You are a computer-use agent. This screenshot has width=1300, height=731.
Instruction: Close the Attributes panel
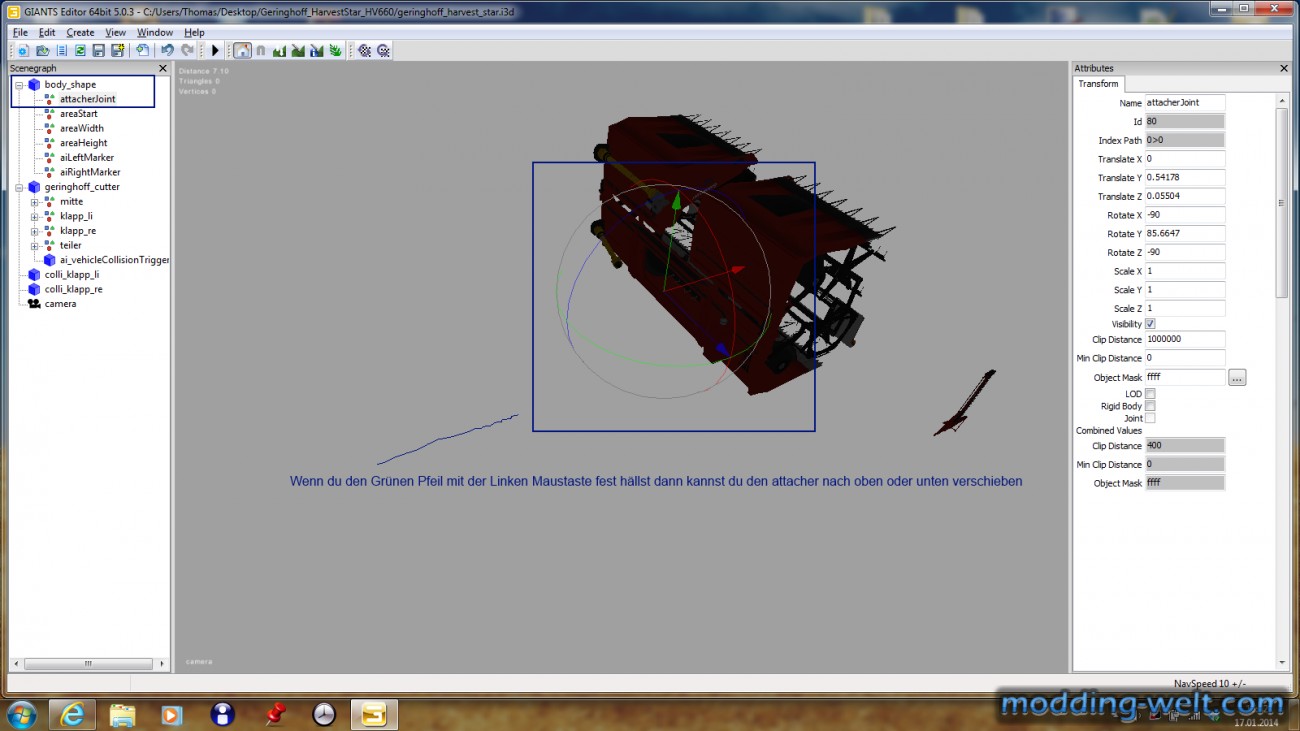[1284, 68]
